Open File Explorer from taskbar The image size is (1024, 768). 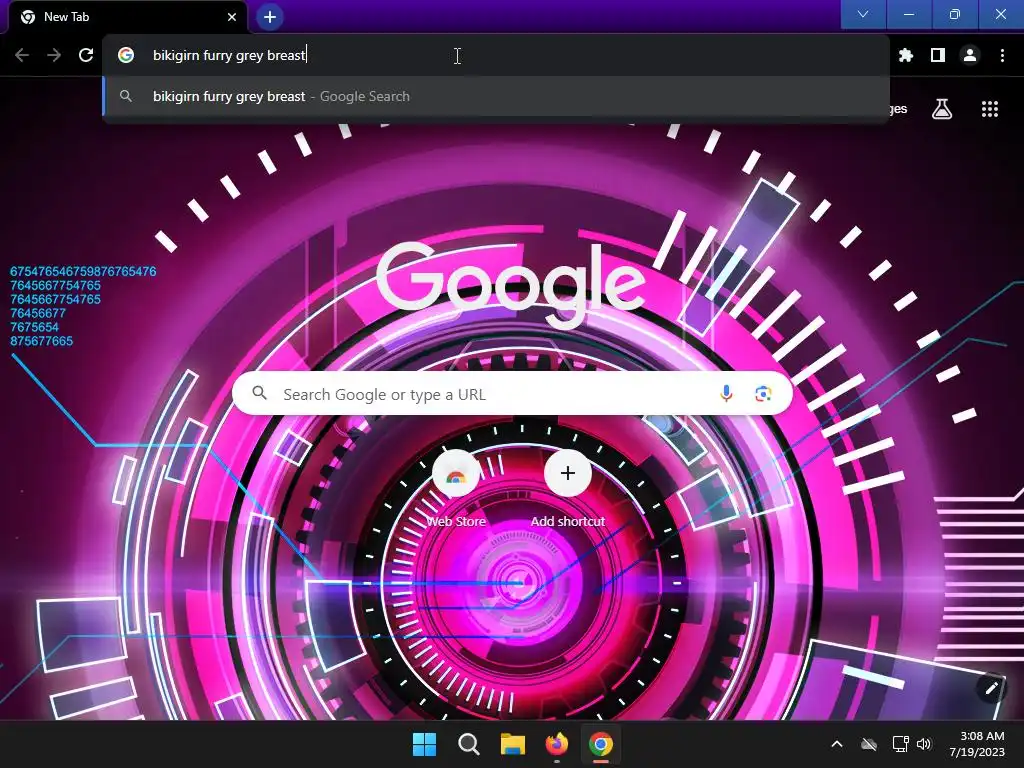click(513, 744)
